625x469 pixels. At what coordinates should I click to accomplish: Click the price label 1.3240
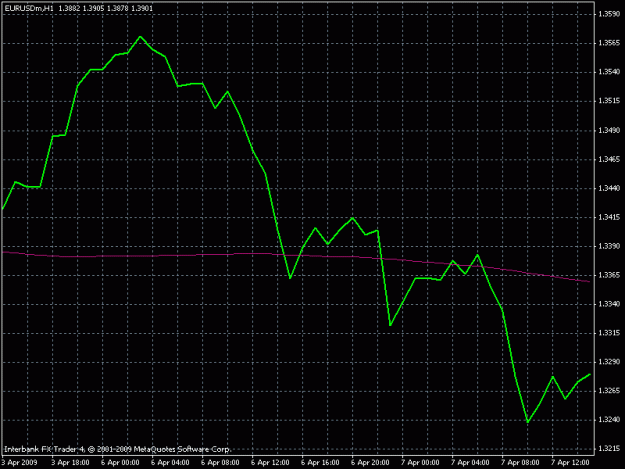point(609,420)
